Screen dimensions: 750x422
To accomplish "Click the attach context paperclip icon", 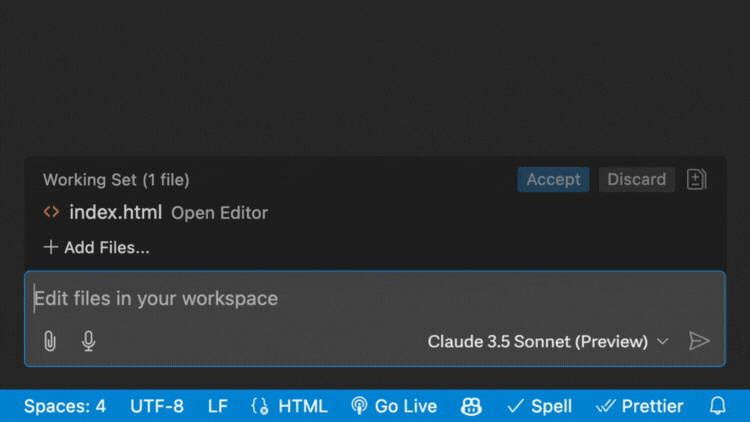I will coord(50,341).
